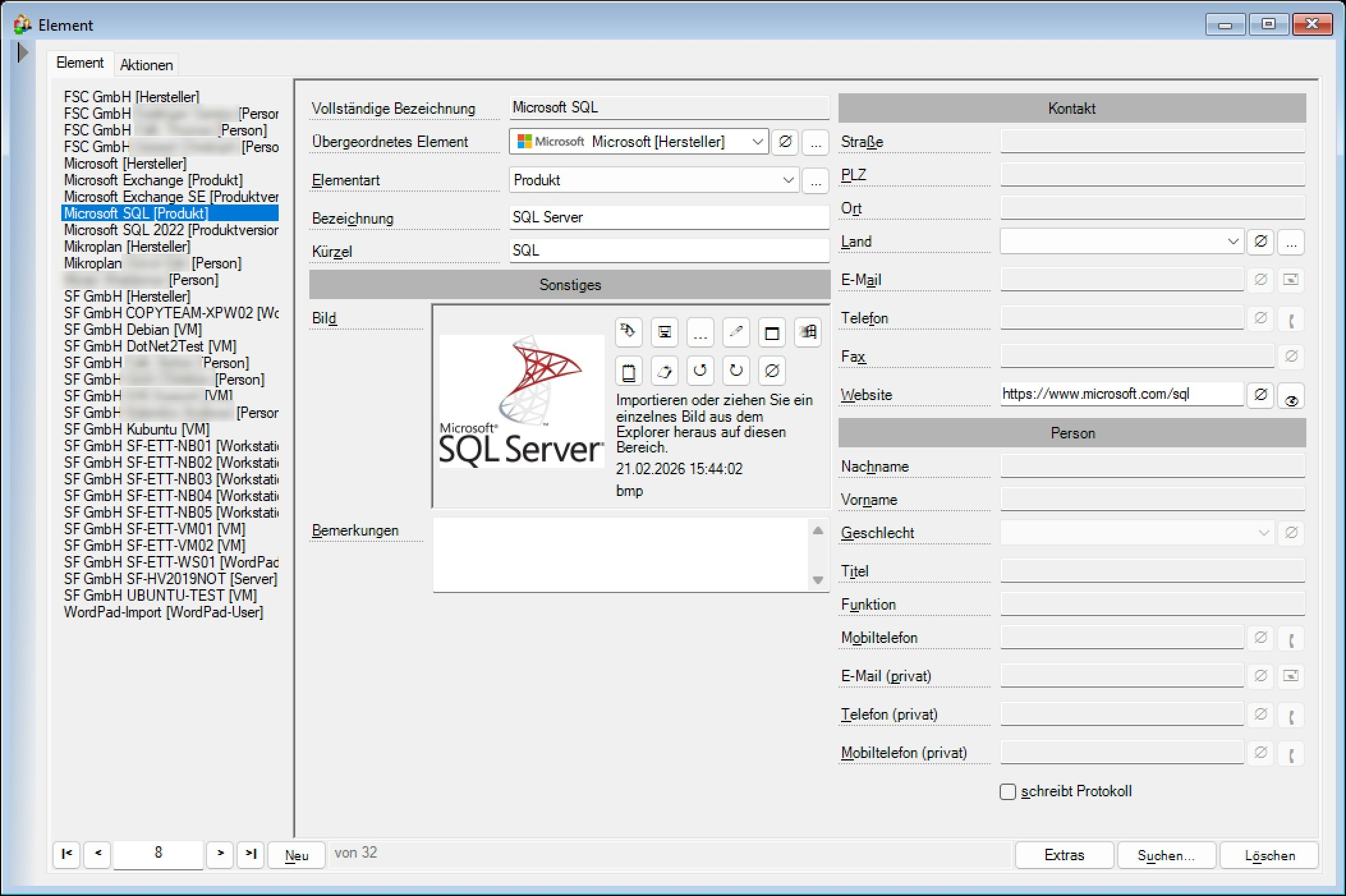Open the Elementart dropdown

[788, 180]
